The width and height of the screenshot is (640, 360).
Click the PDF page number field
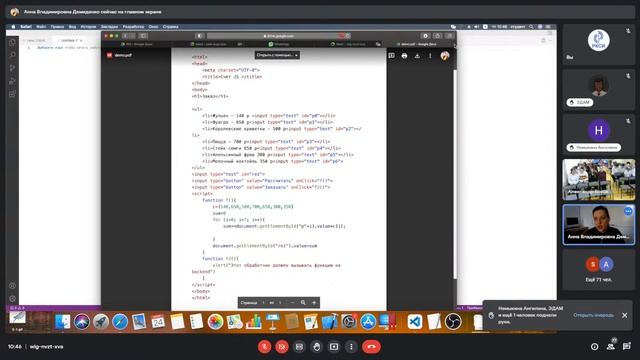pos(263,302)
